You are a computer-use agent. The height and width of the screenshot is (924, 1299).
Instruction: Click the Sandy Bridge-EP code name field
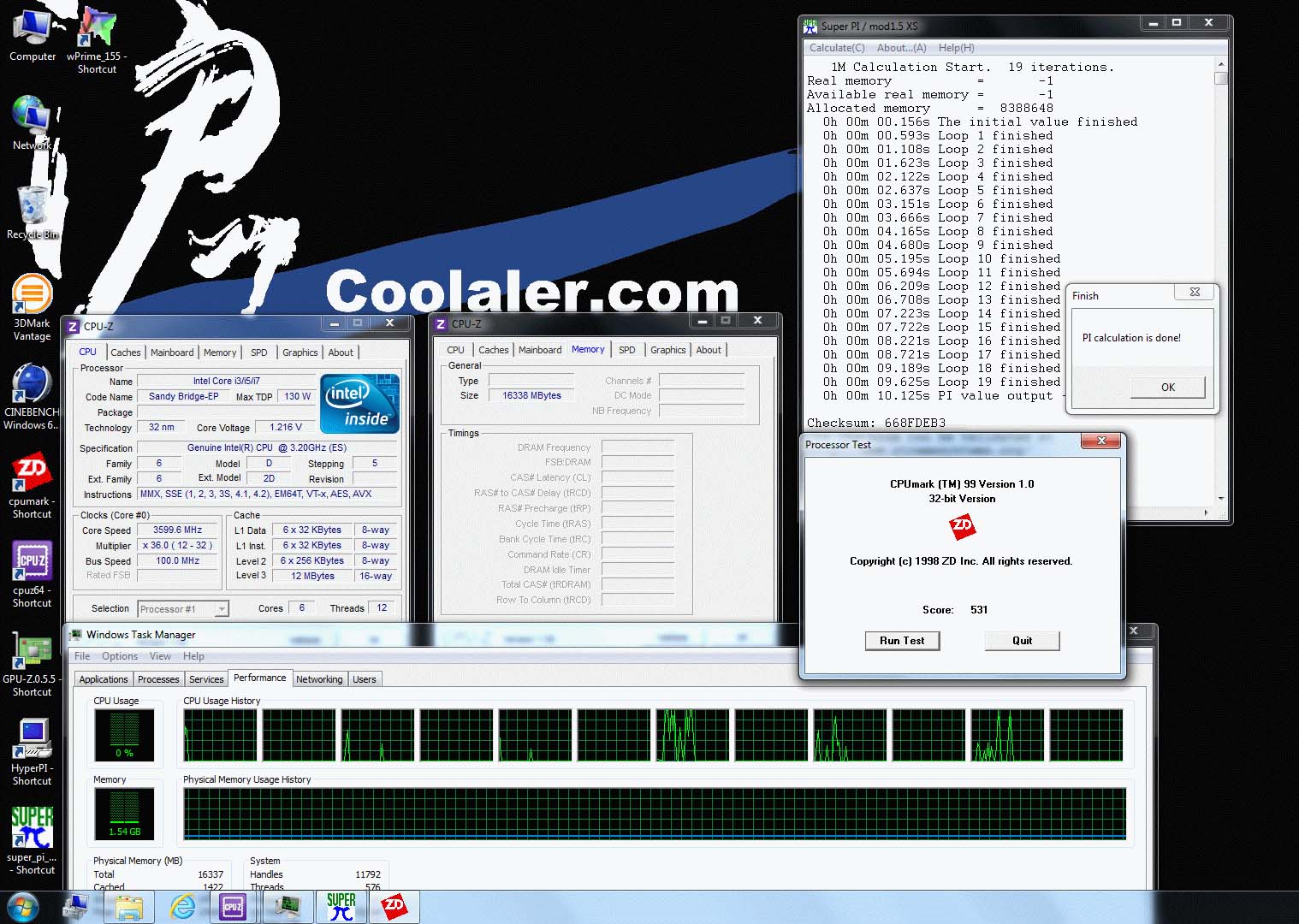point(183,397)
